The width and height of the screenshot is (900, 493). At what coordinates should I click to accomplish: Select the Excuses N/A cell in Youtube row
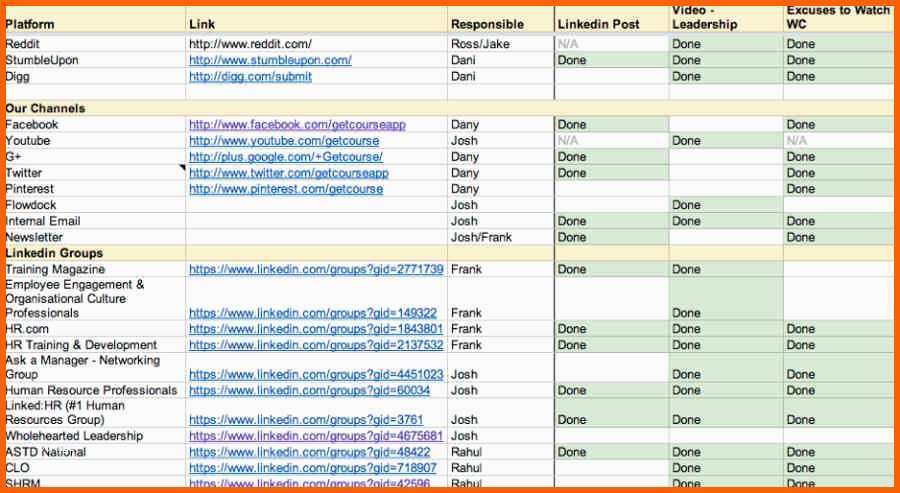(839, 141)
